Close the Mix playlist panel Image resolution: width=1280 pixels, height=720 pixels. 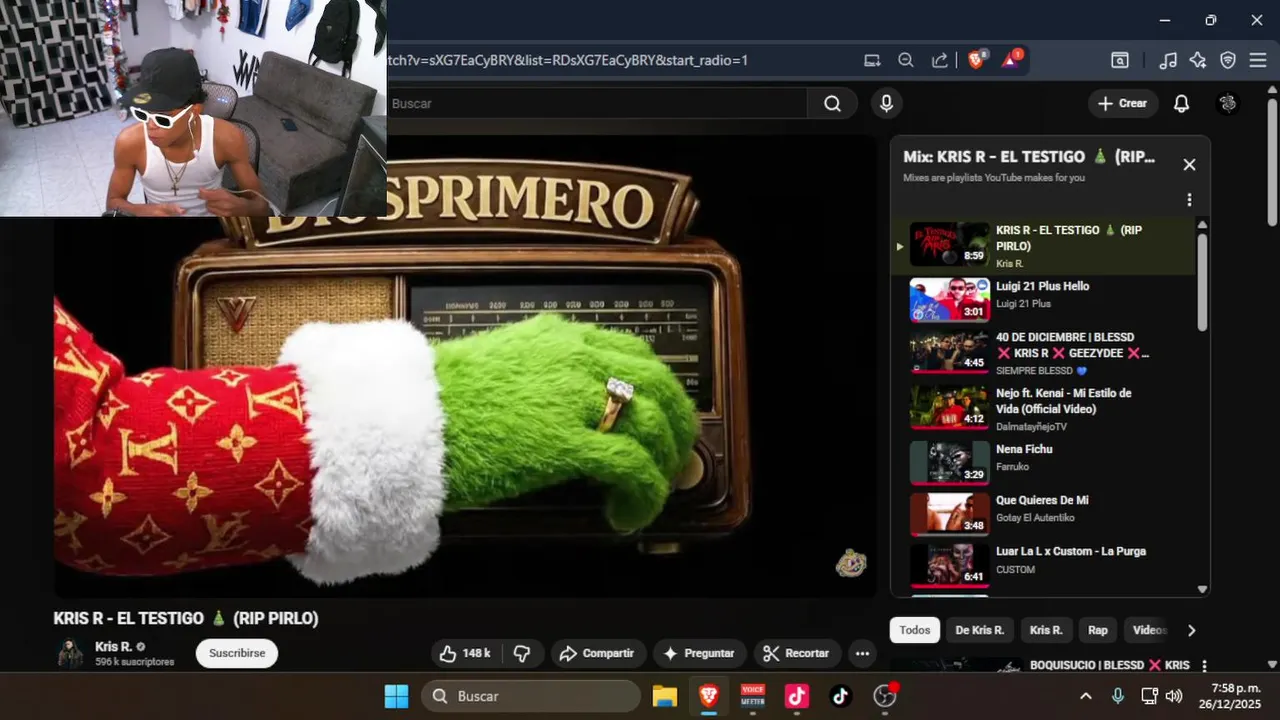1189,165
